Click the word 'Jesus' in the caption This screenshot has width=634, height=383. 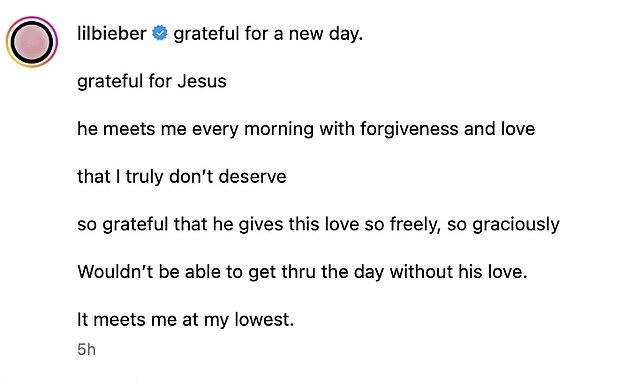pyautogui.click(x=202, y=81)
